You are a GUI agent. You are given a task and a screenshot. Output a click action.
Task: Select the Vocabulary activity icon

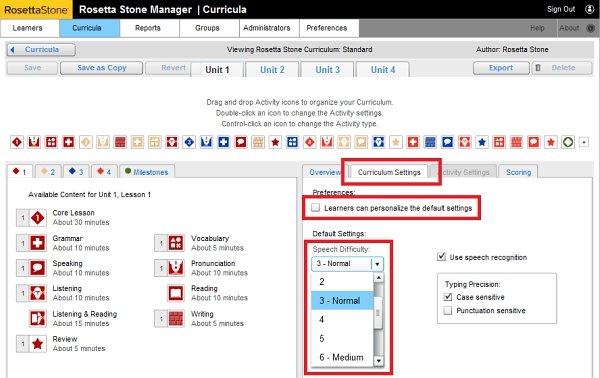176,243
